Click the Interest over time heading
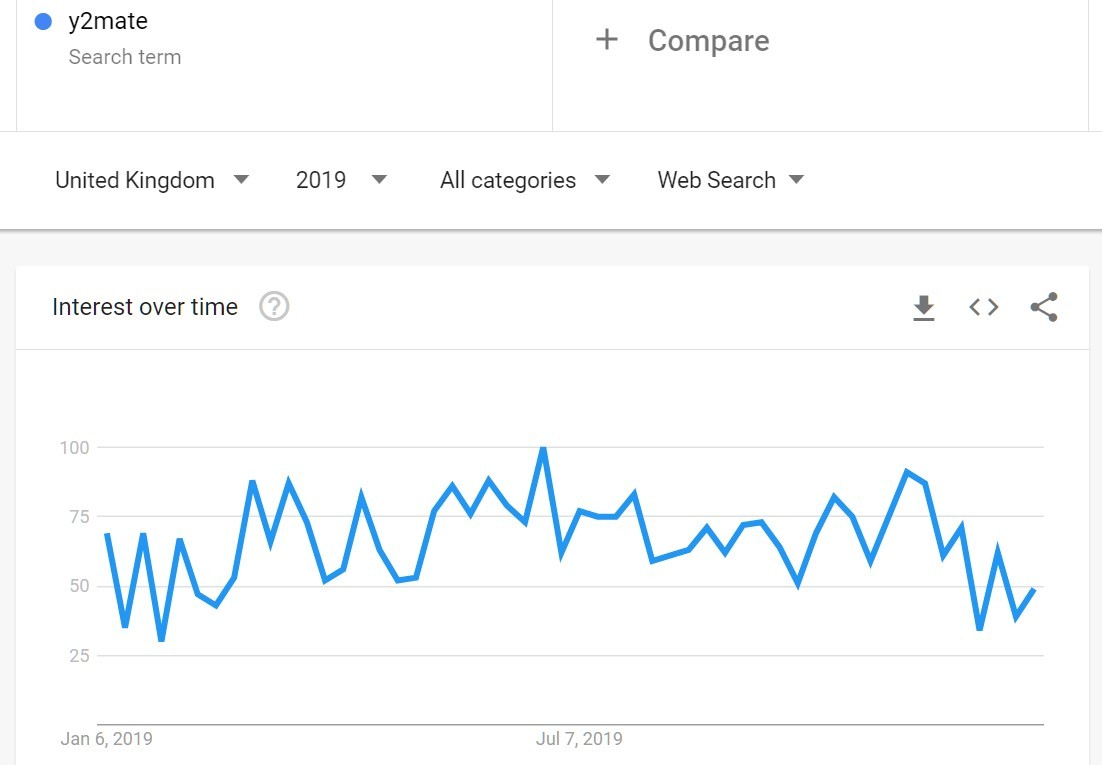The height and width of the screenshot is (765, 1102). coord(145,307)
